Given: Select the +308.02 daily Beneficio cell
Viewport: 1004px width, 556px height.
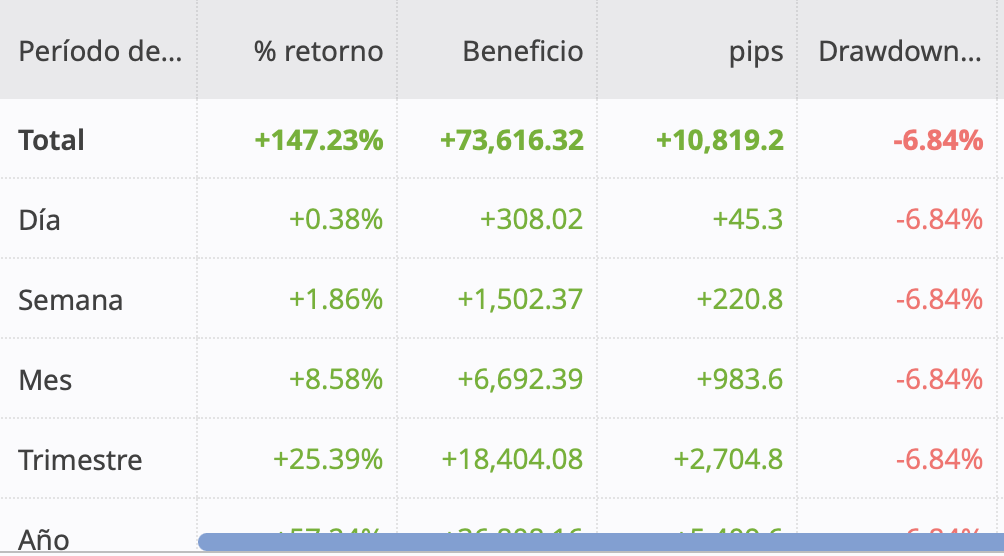Looking at the screenshot, I should click(531, 220).
